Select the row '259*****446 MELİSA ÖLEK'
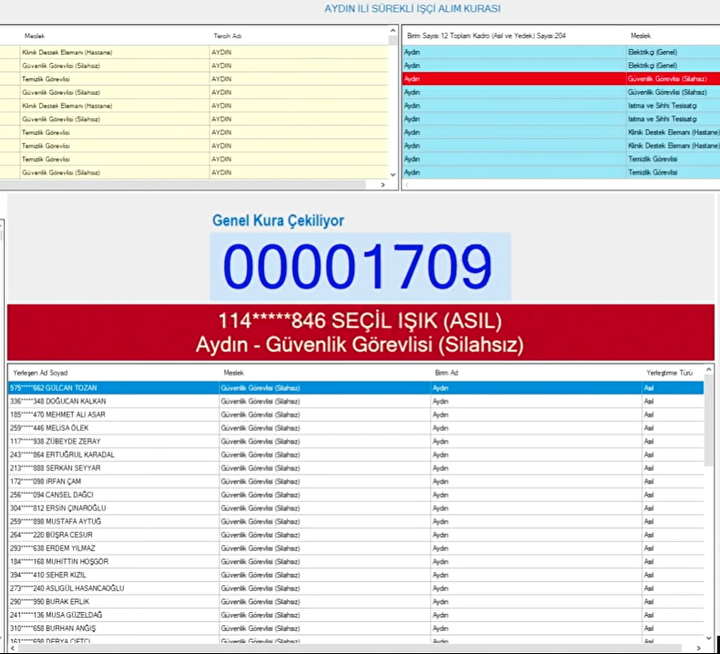This screenshot has height=654, width=720. (x=356, y=428)
